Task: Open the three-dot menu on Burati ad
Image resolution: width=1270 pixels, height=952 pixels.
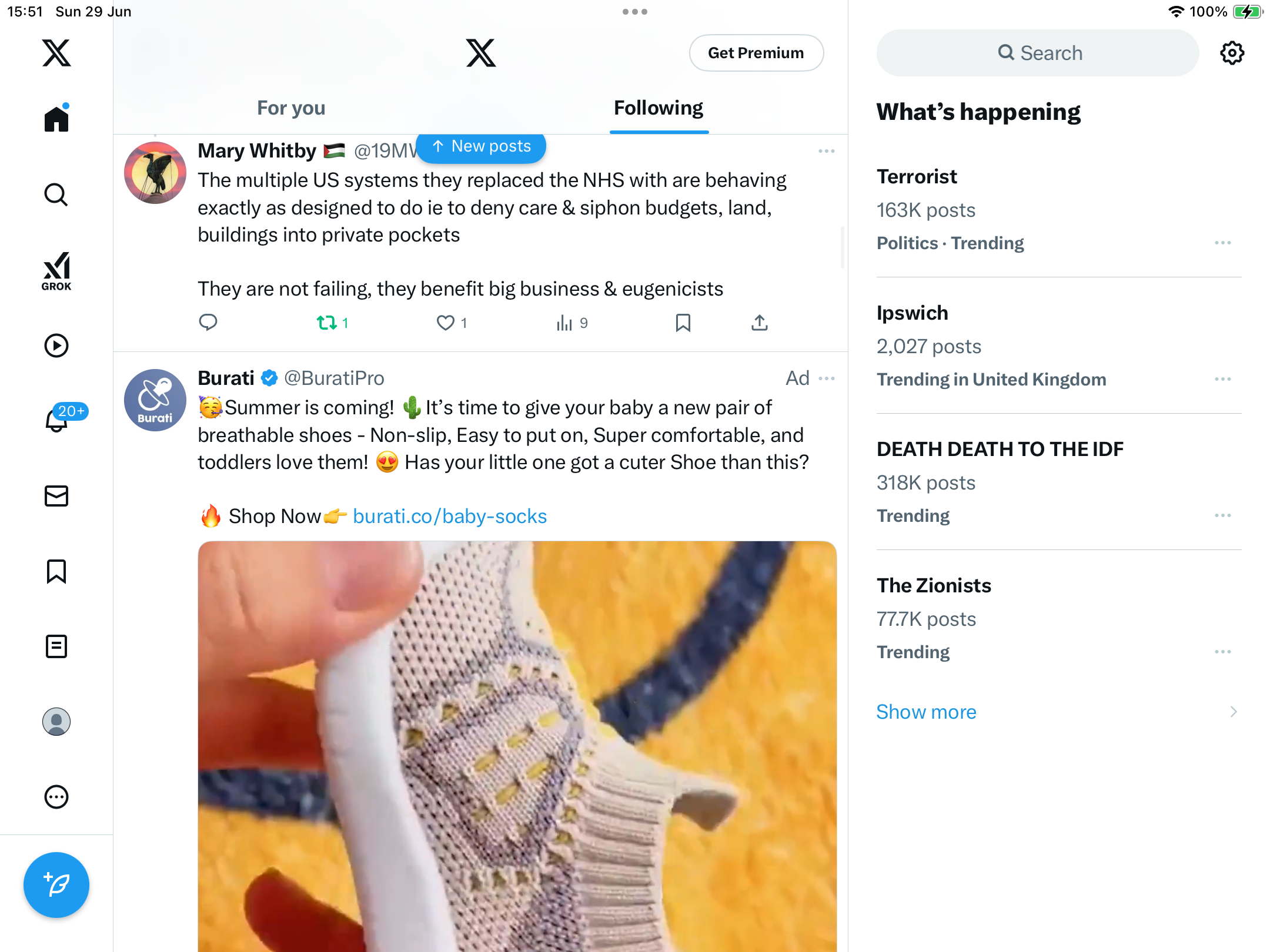Action: tap(827, 378)
